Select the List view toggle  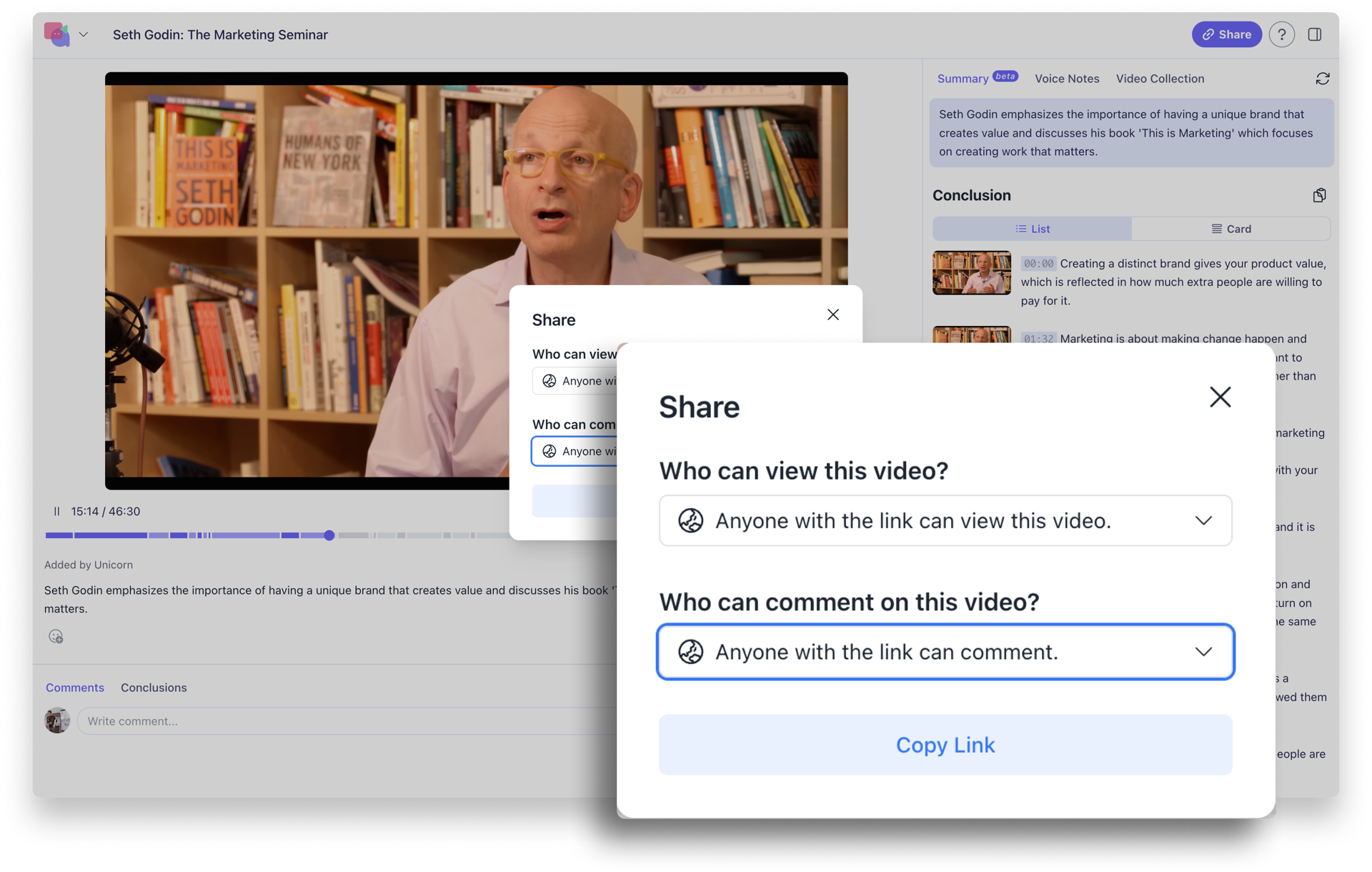tap(1032, 229)
